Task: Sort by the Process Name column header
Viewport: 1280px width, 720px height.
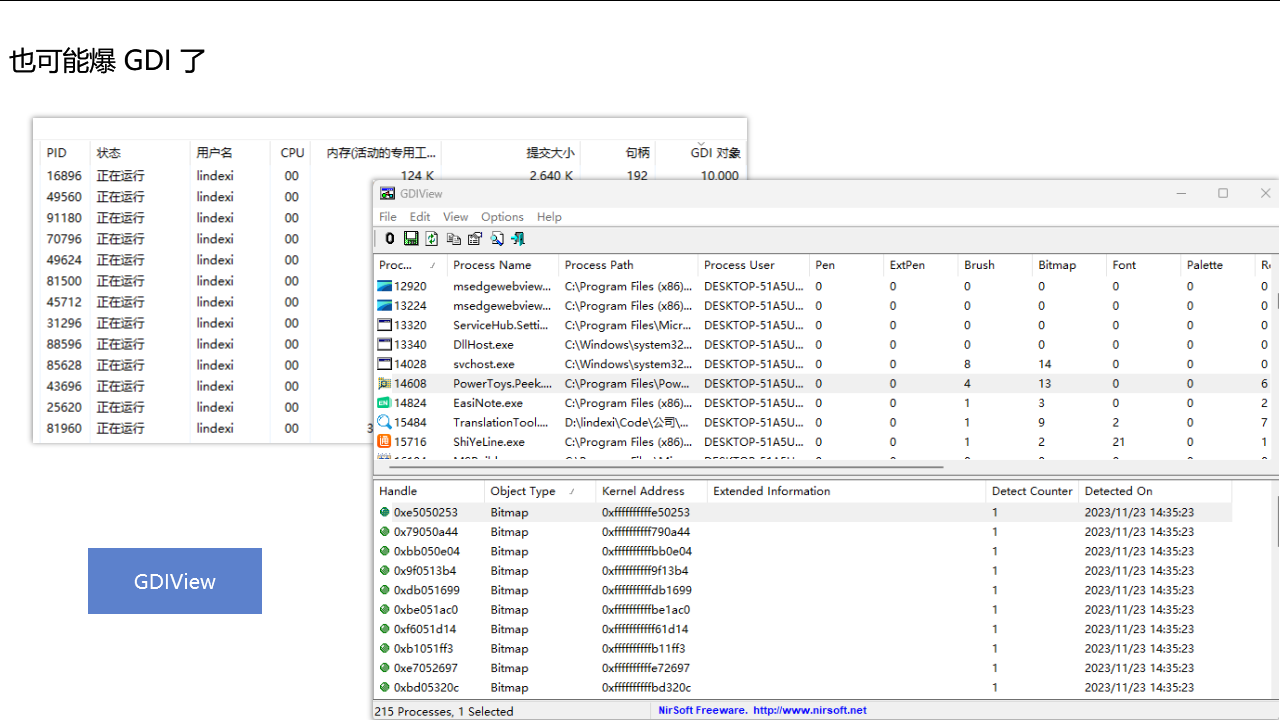Action: pos(491,265)
